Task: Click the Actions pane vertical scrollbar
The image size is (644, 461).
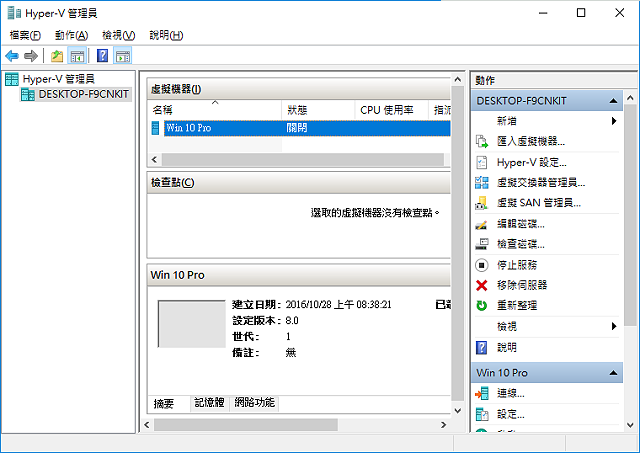Action: [x=630, y=216]
